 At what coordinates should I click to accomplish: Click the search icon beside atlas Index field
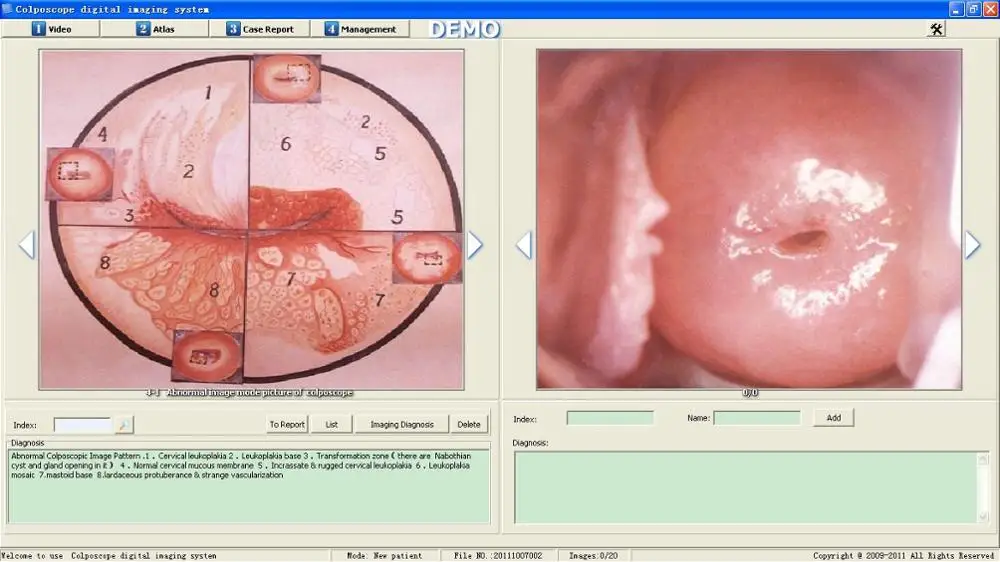(x=123, y=425)
